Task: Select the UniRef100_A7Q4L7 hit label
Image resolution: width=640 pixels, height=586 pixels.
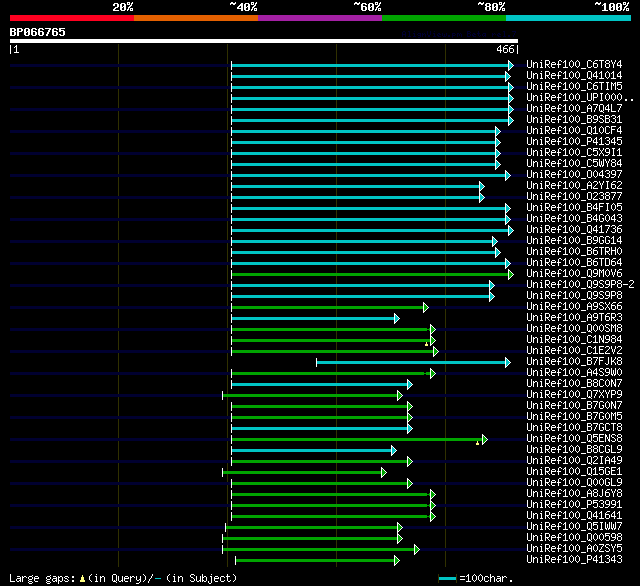Action: click(574, 109)
